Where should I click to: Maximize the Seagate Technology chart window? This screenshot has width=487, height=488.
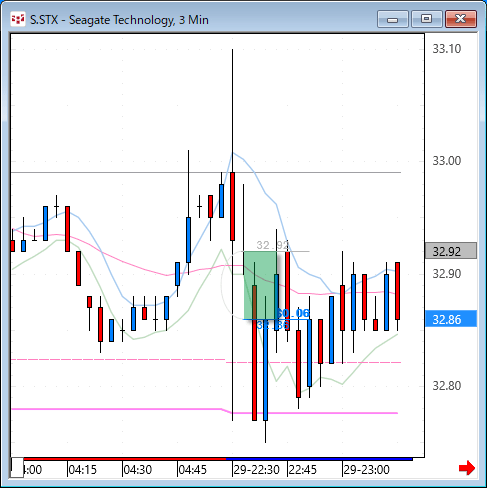click(426, 19)
